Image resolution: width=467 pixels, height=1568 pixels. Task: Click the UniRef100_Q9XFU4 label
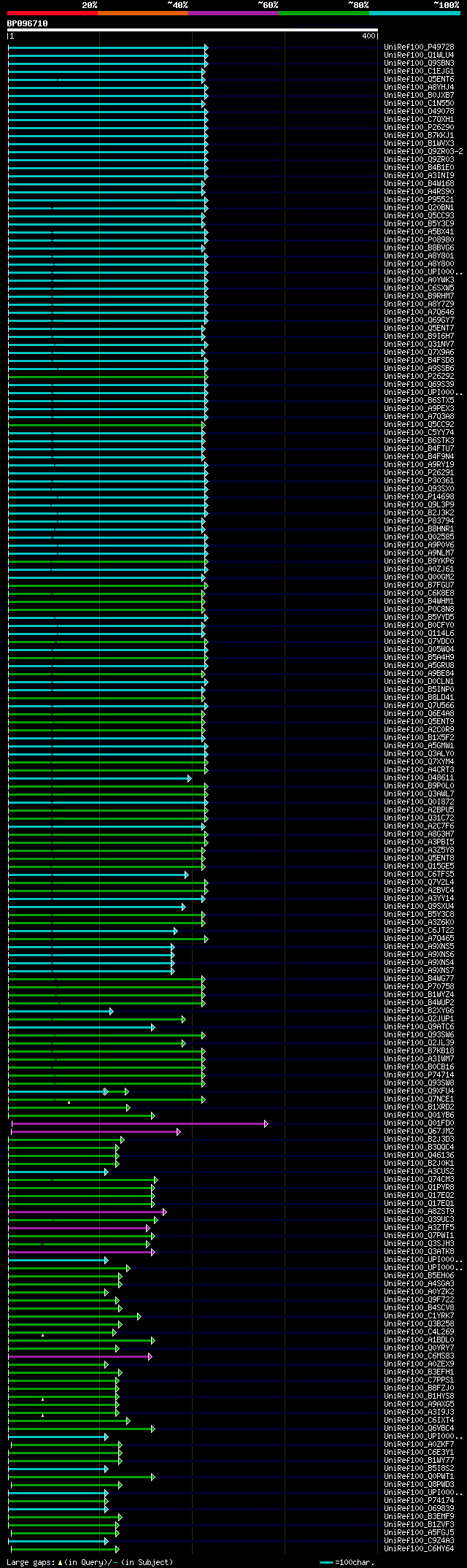pyautogui.click(x=419, y=1091)
